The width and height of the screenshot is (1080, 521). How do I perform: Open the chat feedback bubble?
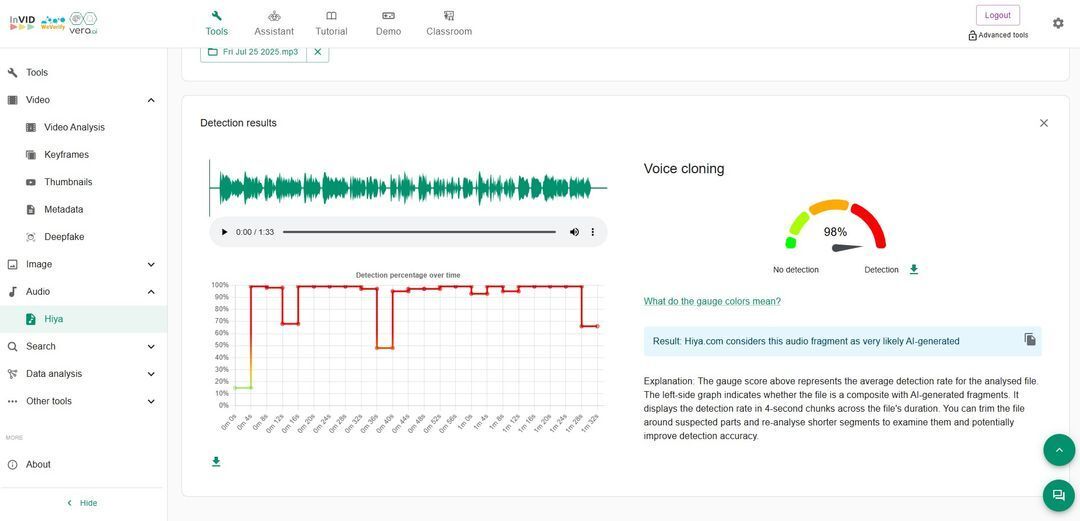[1058, 495]
